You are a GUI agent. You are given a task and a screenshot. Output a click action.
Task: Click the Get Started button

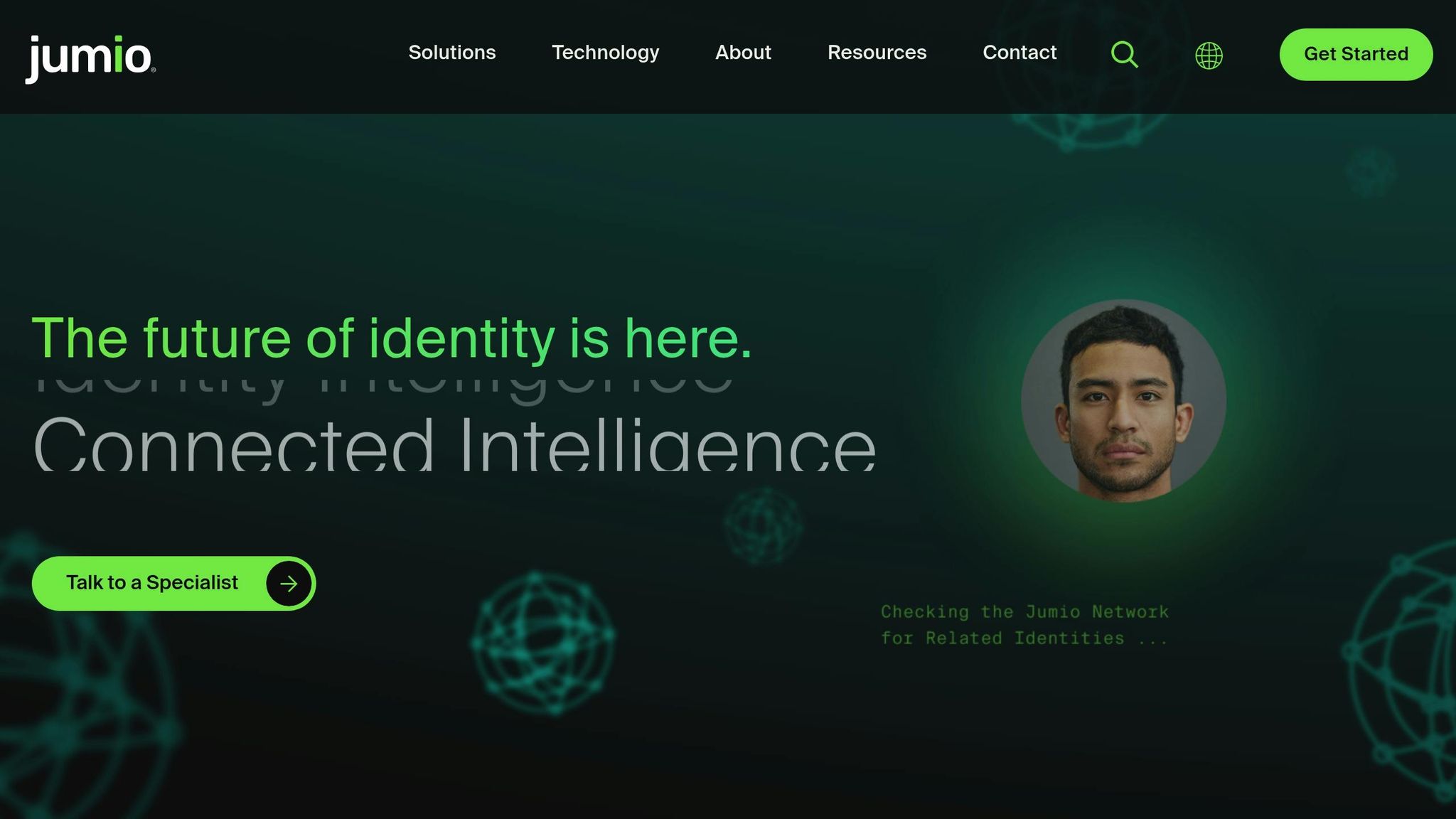(1356, 54)
